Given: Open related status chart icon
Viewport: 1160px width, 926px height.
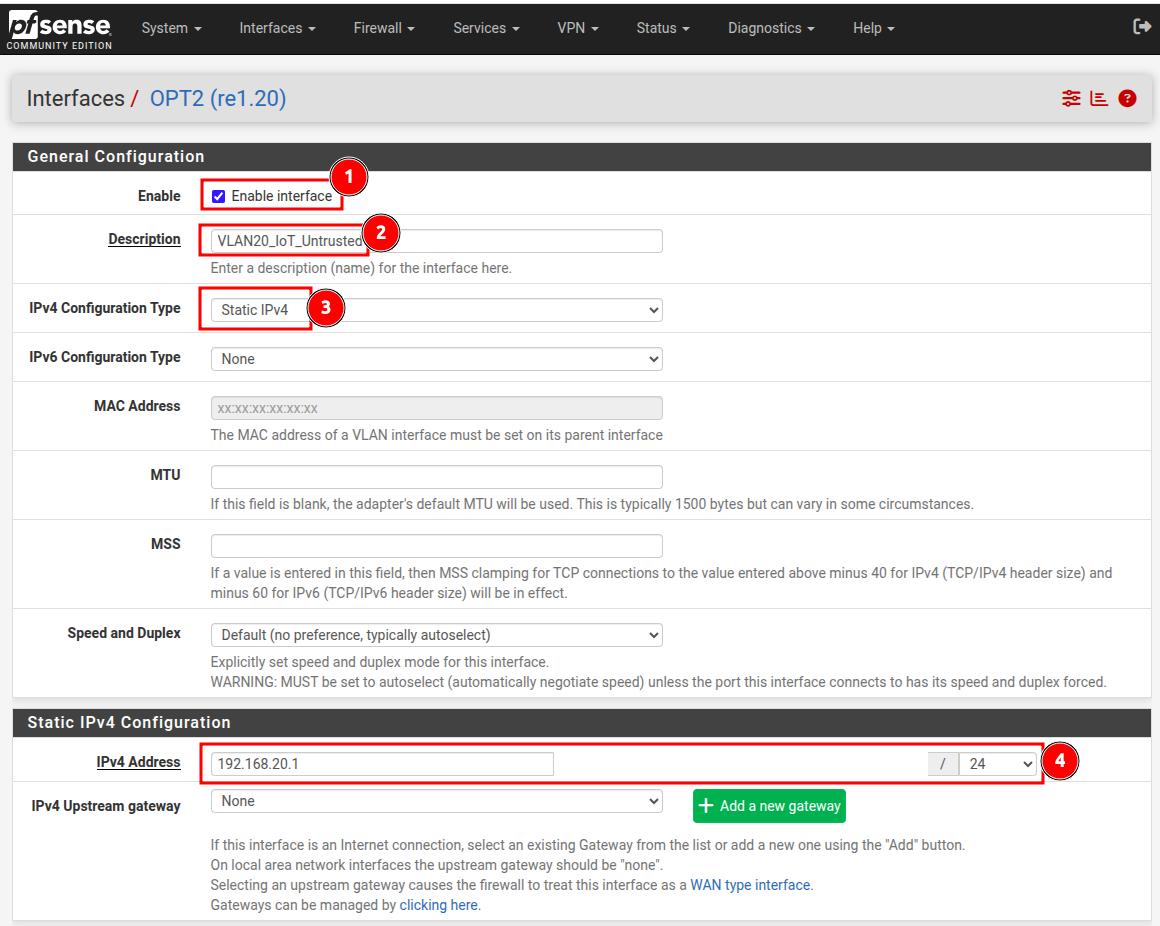Looking at the screenshot, I should (1099, 98).
